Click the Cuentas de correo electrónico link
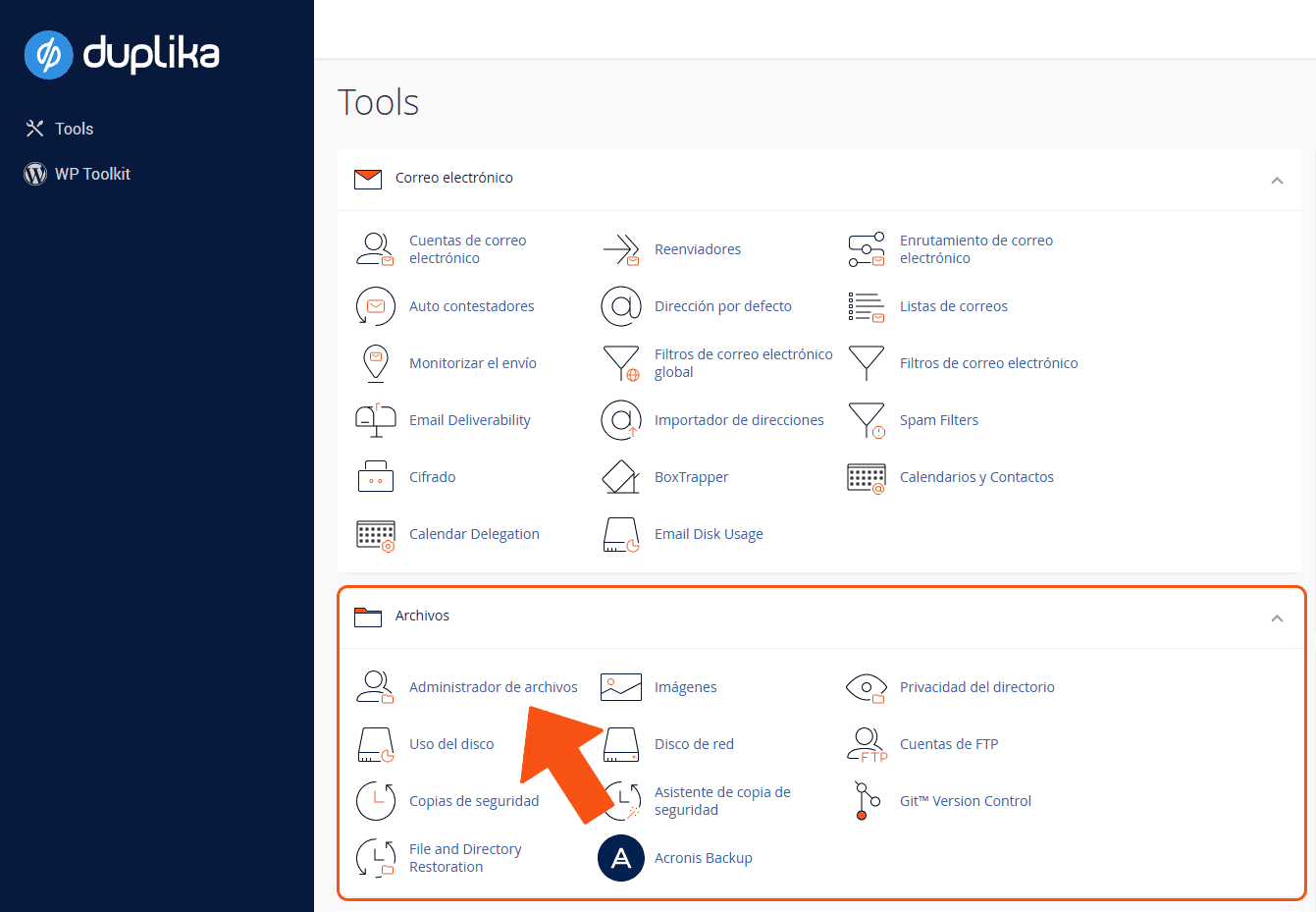The width and height of the screenshot is (1316, 912). (468, 249)
